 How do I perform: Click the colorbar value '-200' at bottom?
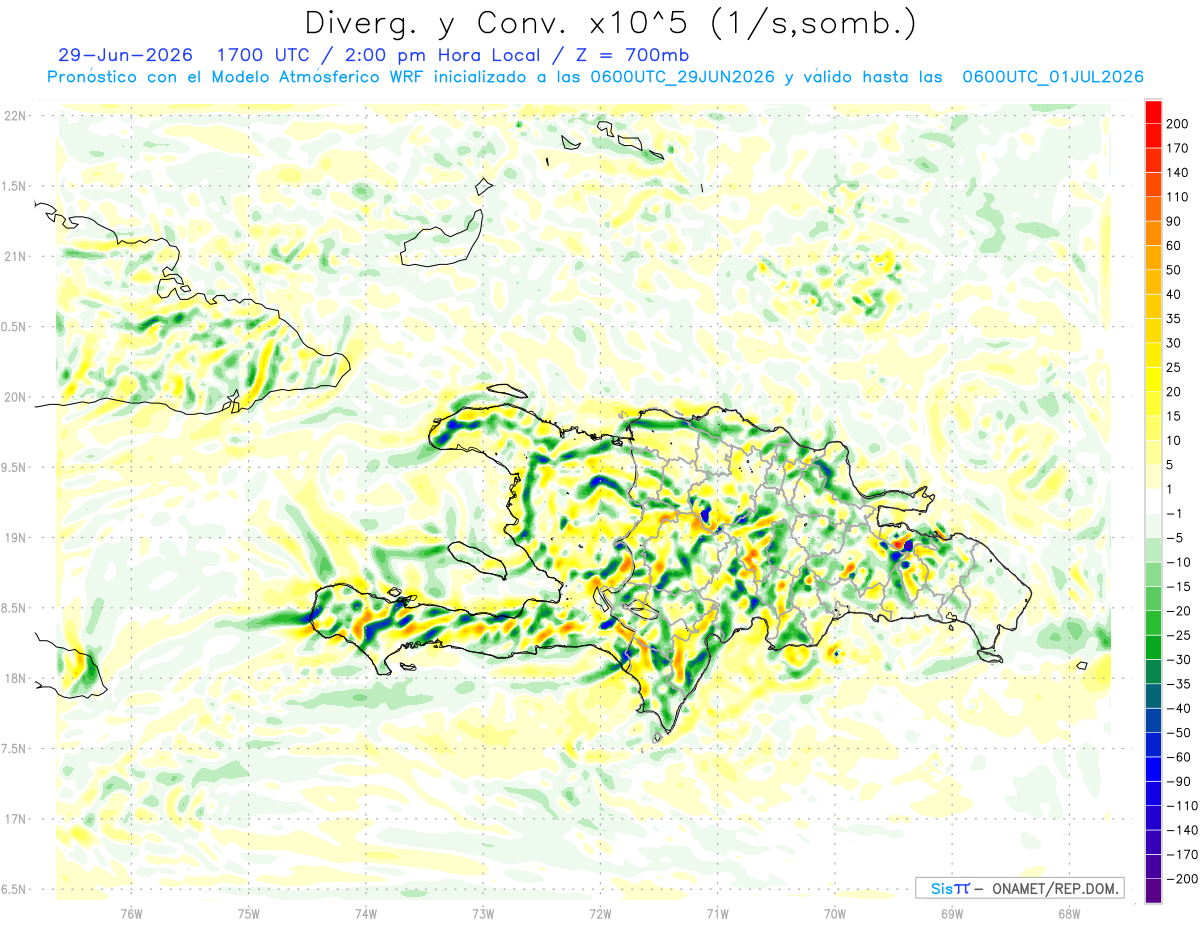1183,880
